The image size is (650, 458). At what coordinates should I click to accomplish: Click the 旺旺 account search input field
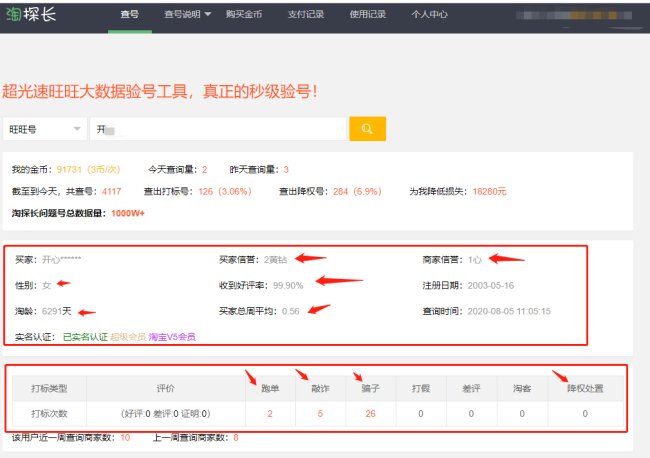coord(218,129)
